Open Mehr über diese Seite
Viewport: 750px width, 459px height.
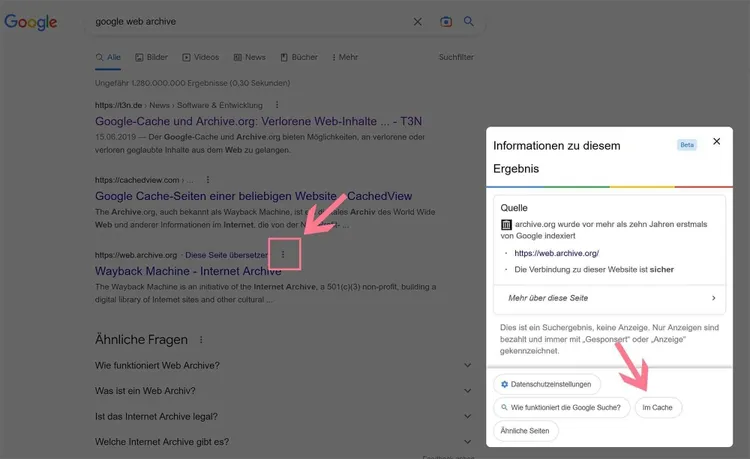[609, 298]
